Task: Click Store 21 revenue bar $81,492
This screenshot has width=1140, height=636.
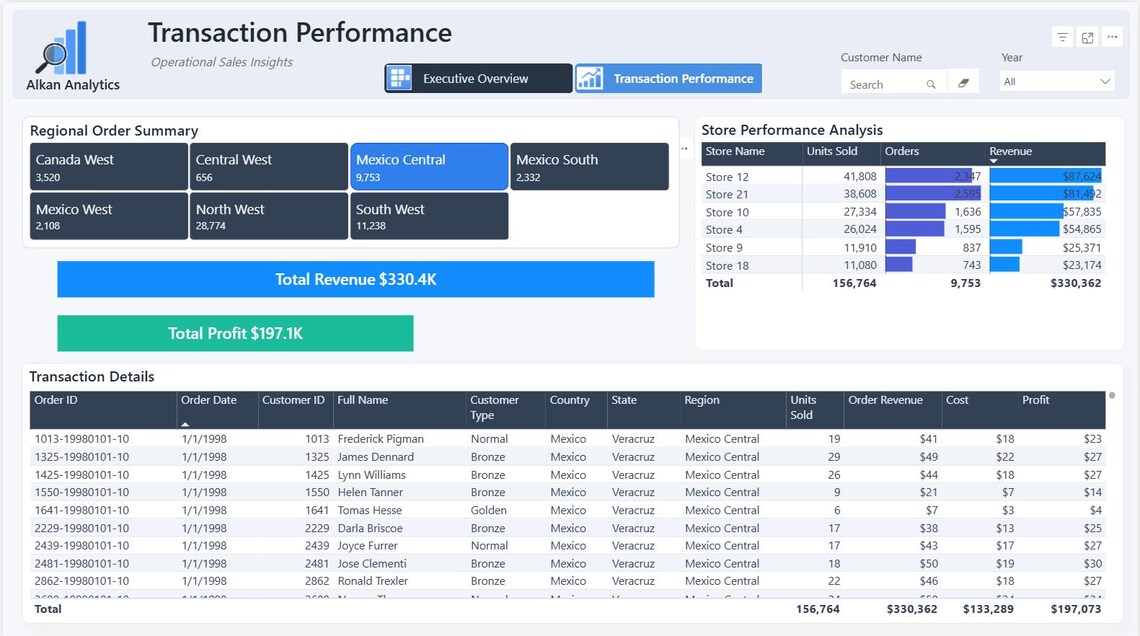Action: pos(1042,194)
